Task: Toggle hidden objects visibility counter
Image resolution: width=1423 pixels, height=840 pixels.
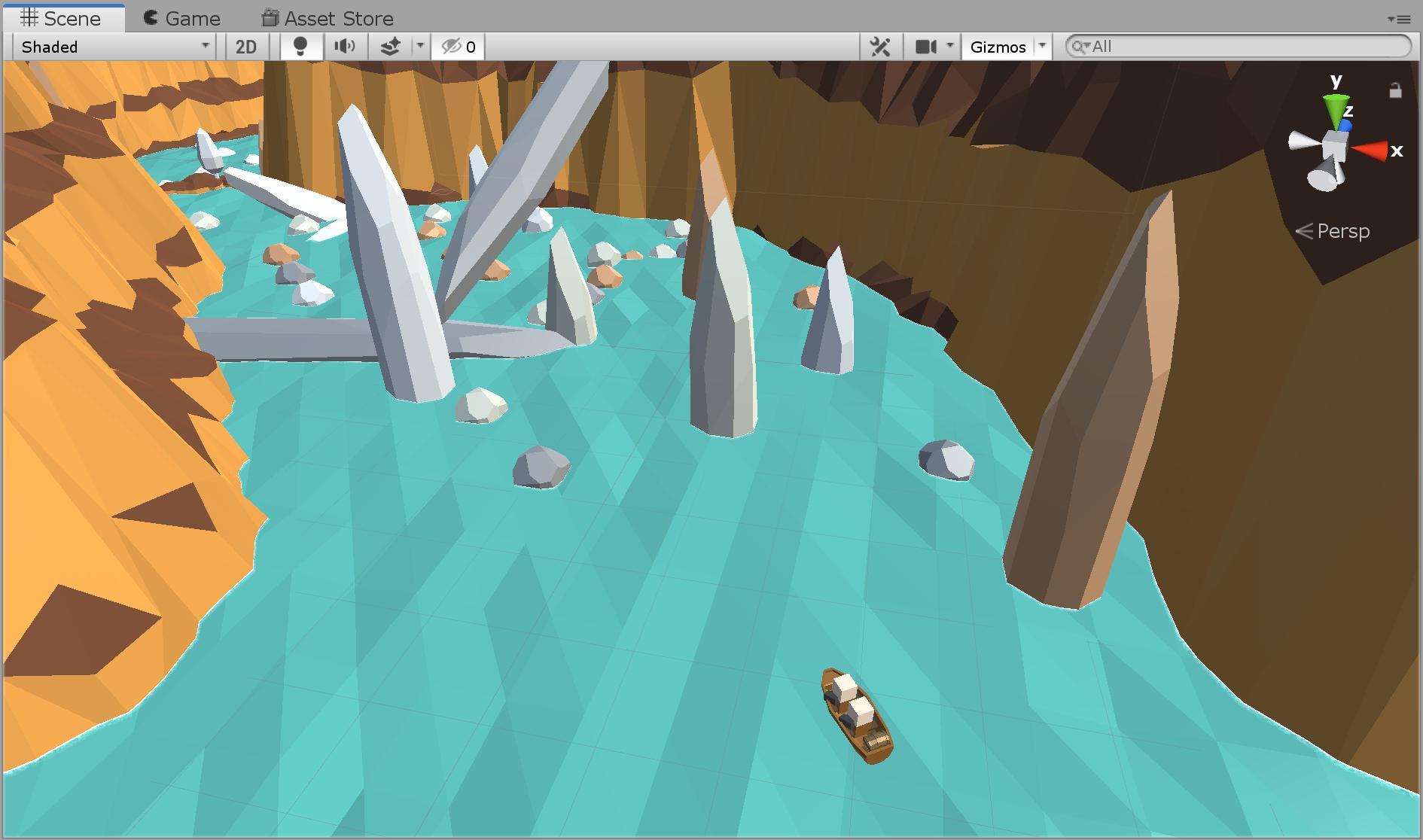Action: [459, 47]
